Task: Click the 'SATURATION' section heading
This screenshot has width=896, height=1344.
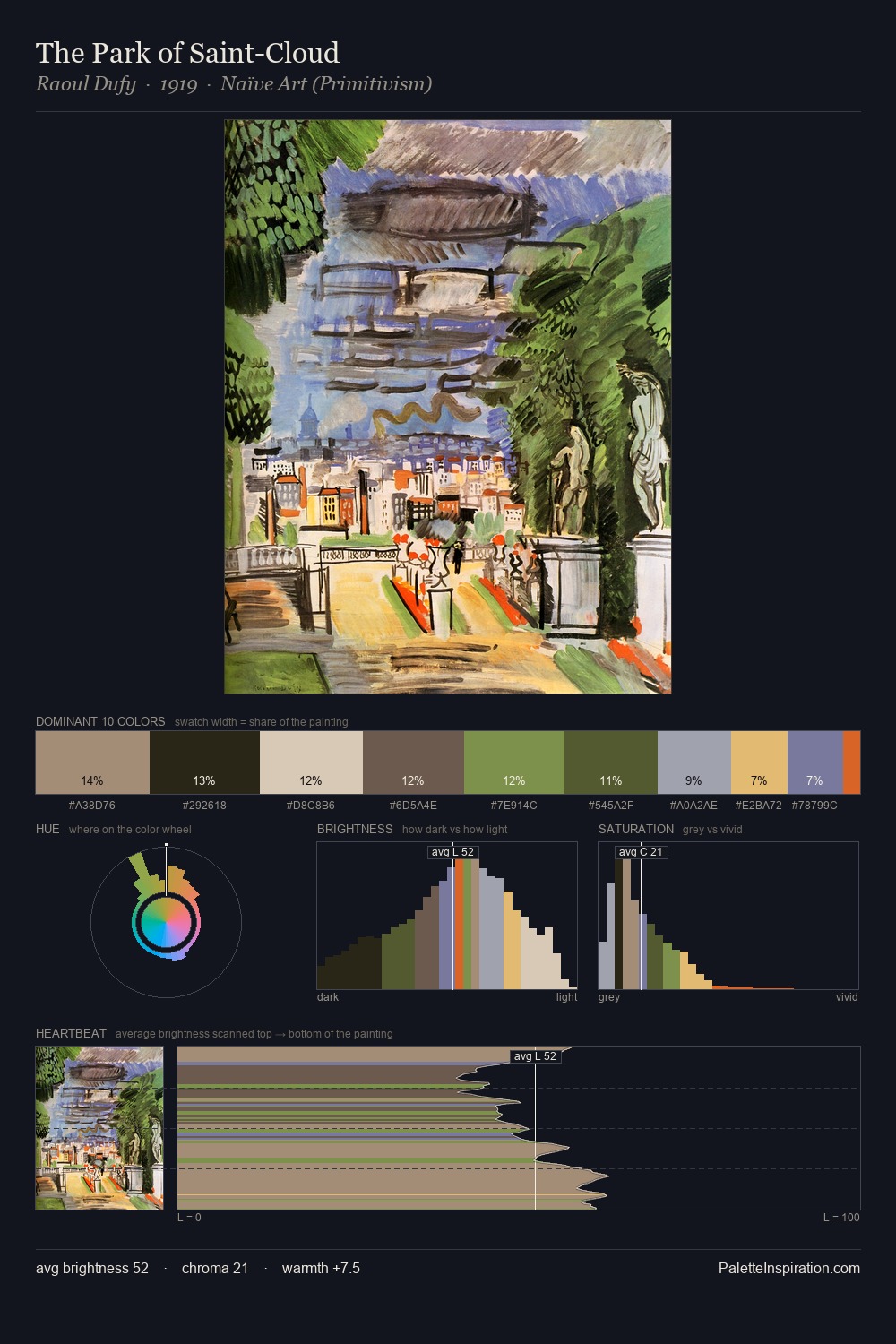Action: click(636, 829)
